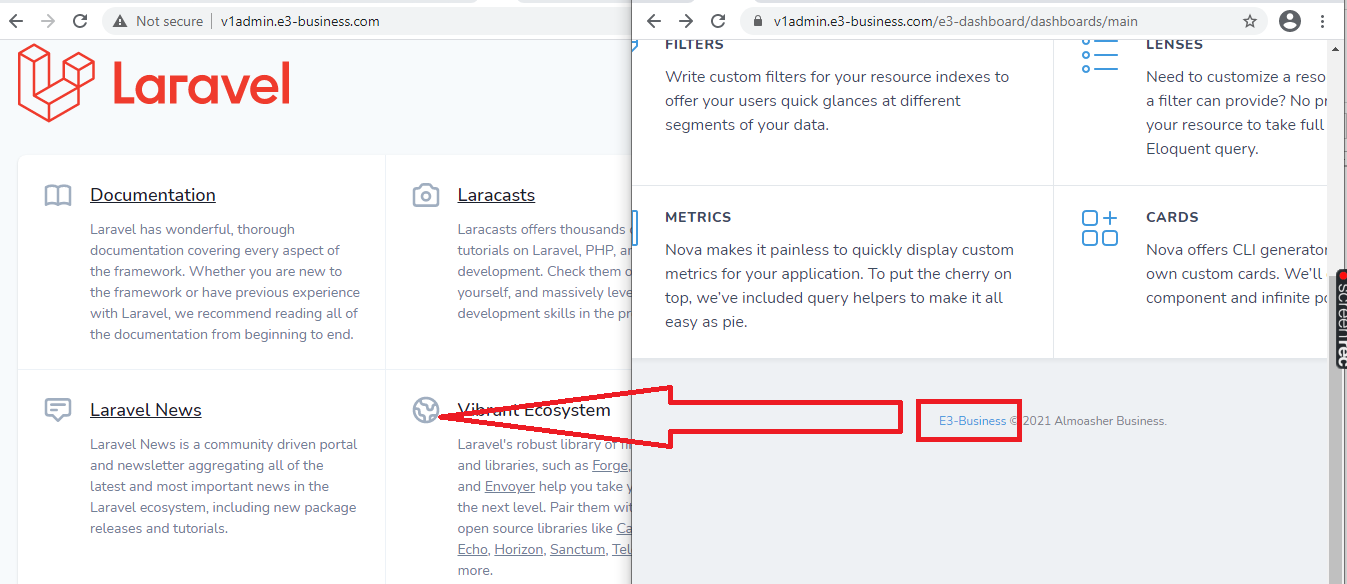The width and height of the screenshot is (1347, 584).
Task: Click the '2021 Almoasher Business.' footer text
Action: (x=1095, y=421)
